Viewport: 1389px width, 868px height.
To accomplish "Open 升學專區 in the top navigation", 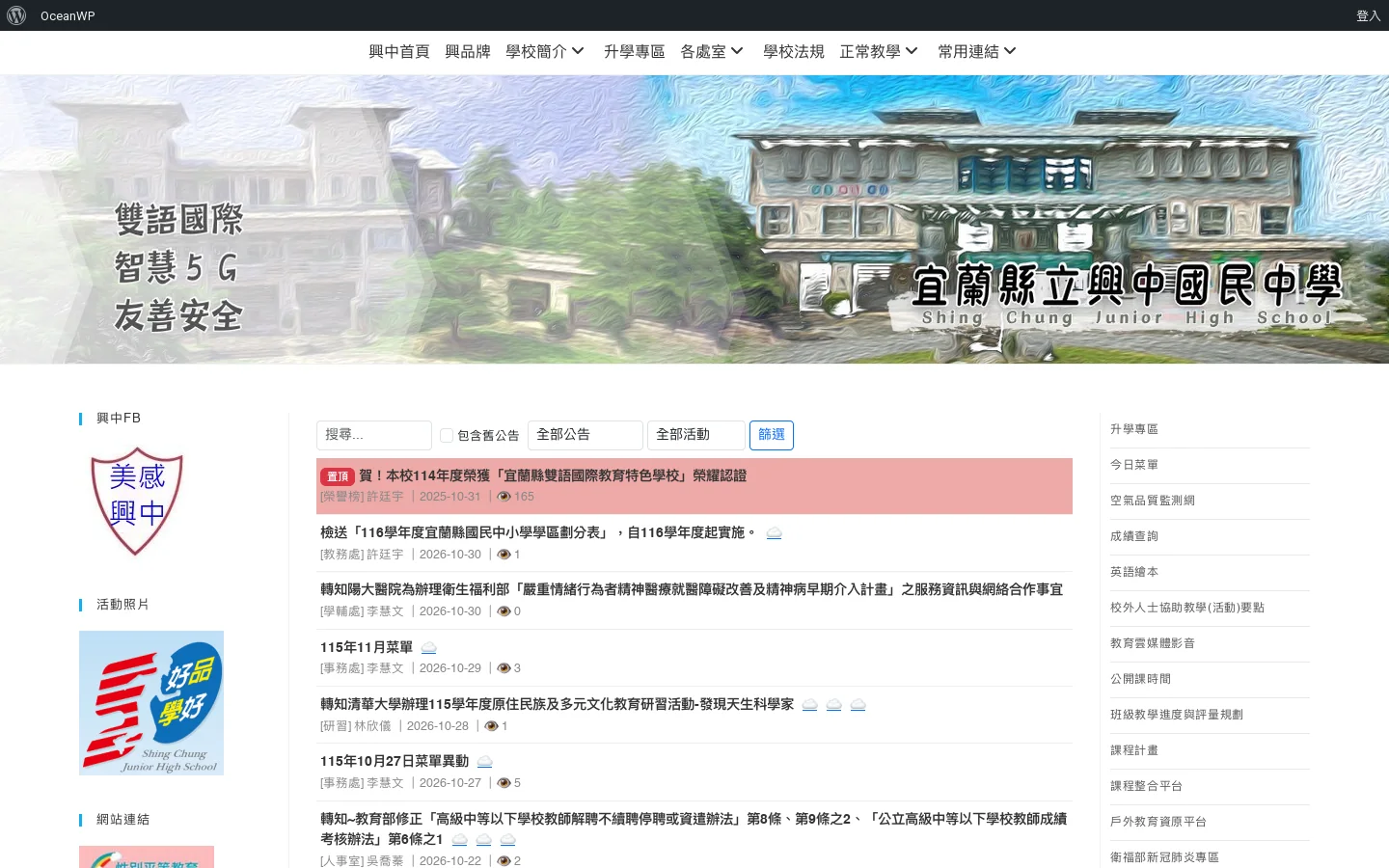I will coord(635,52).
